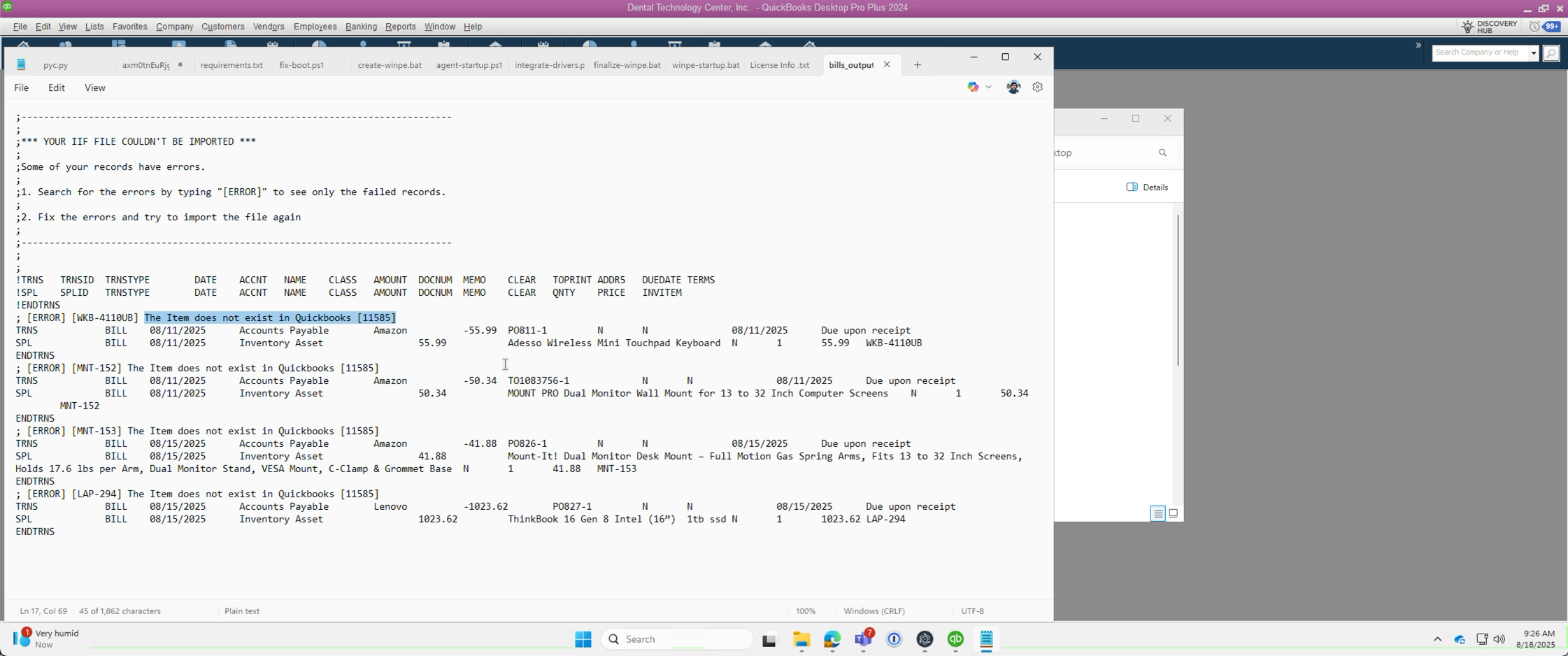The height and width of the screenshot is (656, 1568).
Task: Open the Vendors menu
Action: coord(269,27)
